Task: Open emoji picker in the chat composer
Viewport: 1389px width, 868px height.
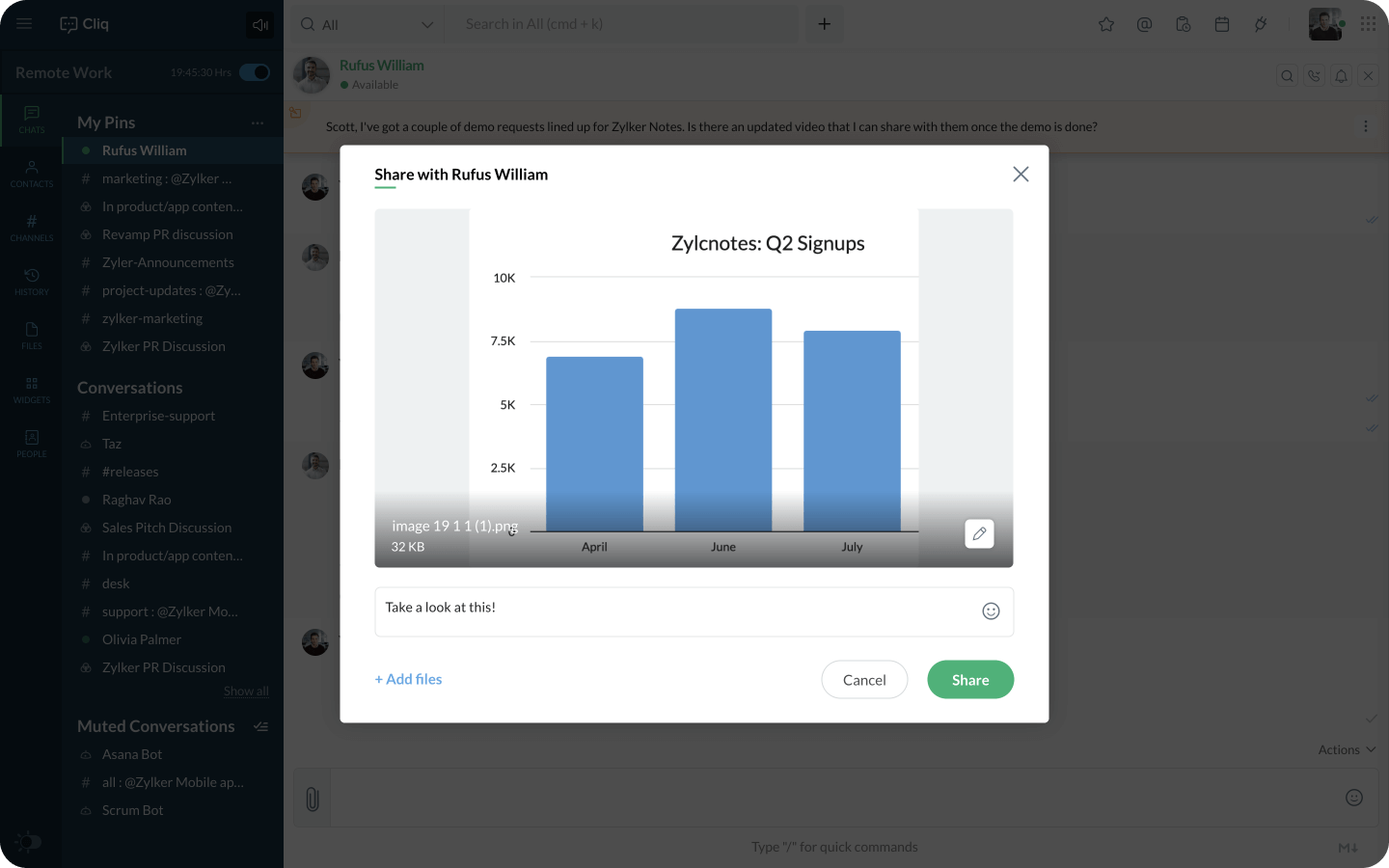Action: pyautogui.click(x=1354, y=798)
